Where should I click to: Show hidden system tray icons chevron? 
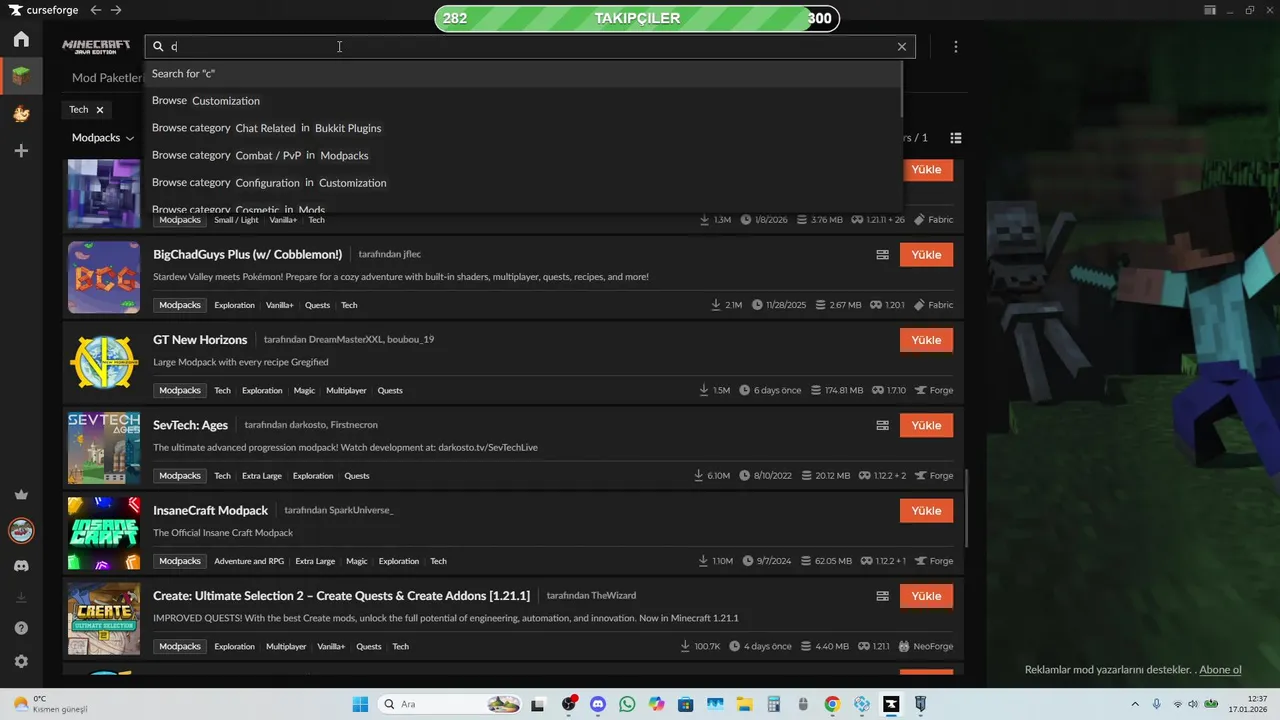click(x=1134, y=704)
